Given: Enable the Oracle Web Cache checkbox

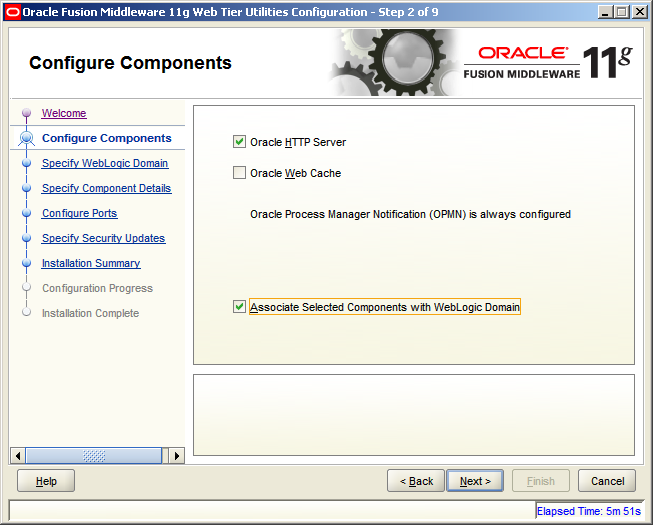Looking at the screenshot, I should (x=239, y=172).
